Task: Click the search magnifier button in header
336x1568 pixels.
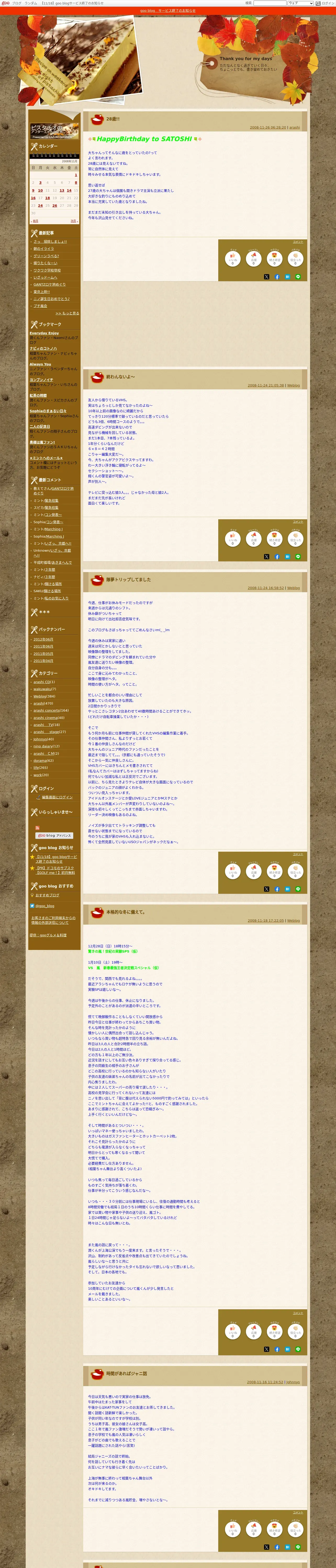Action: pyautogui.click(x=318, y=3)
